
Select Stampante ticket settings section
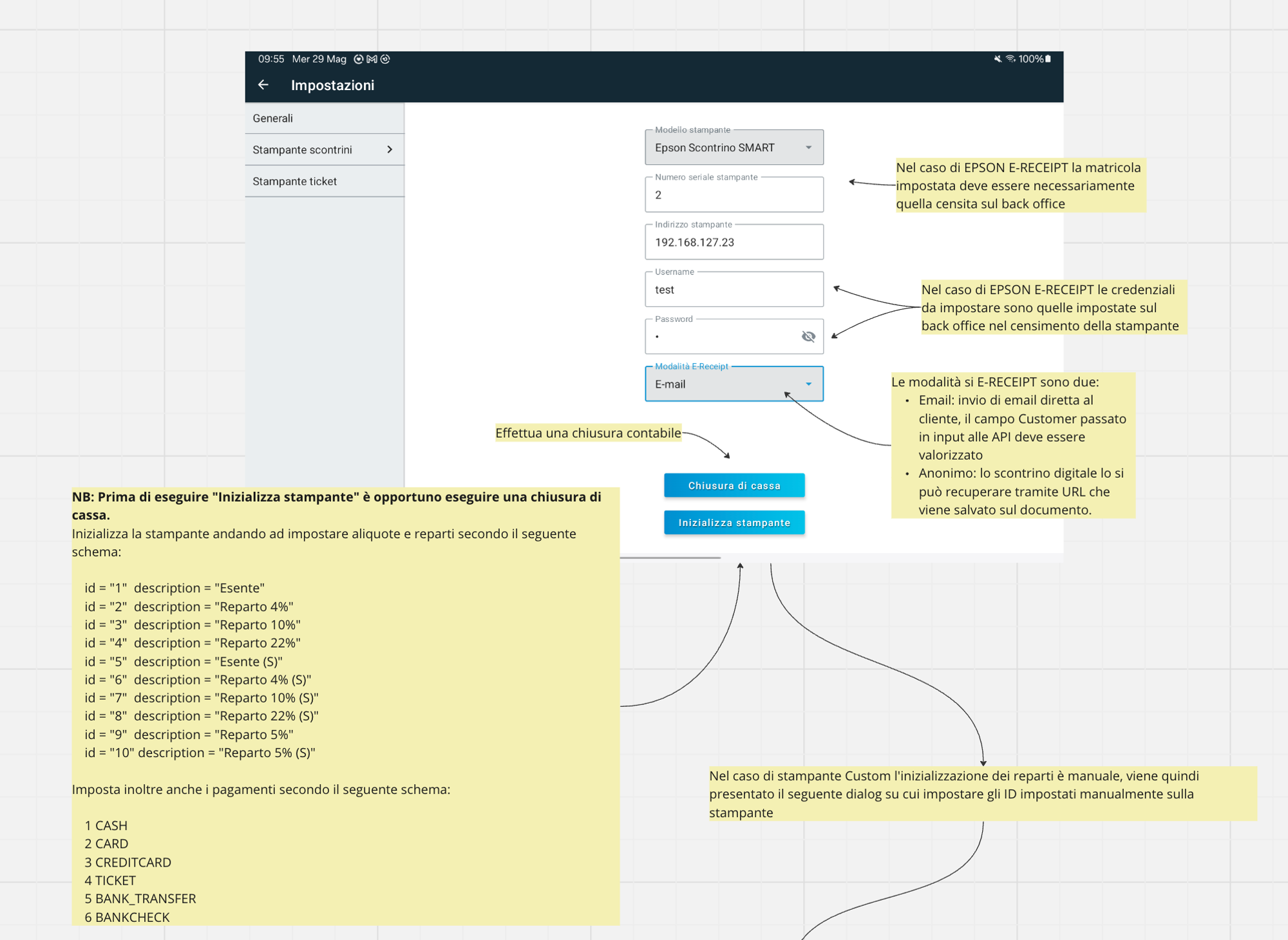tap(325, 182)
